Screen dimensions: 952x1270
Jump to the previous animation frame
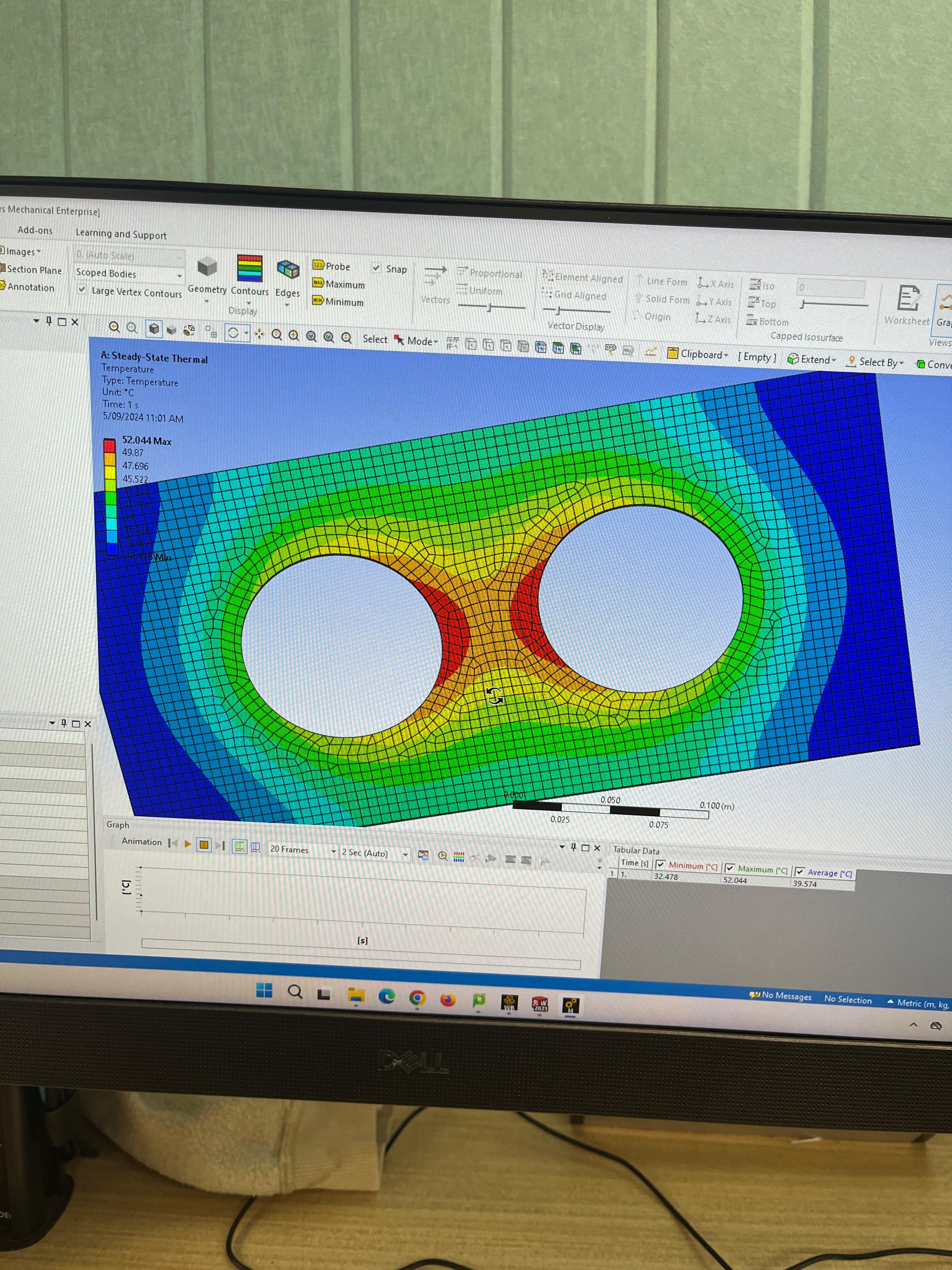coord(173,843)
